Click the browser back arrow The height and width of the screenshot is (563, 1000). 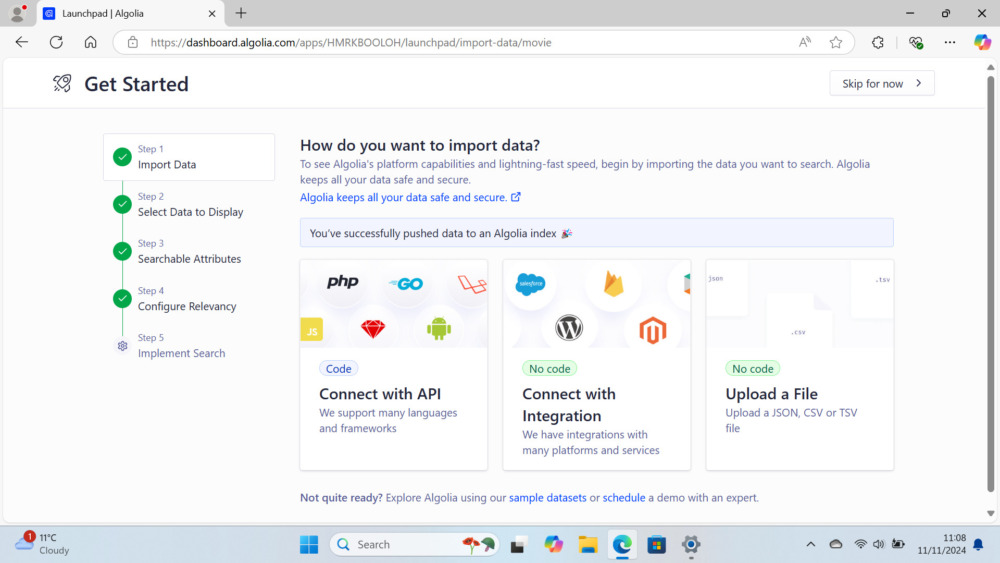click(22, 42)
